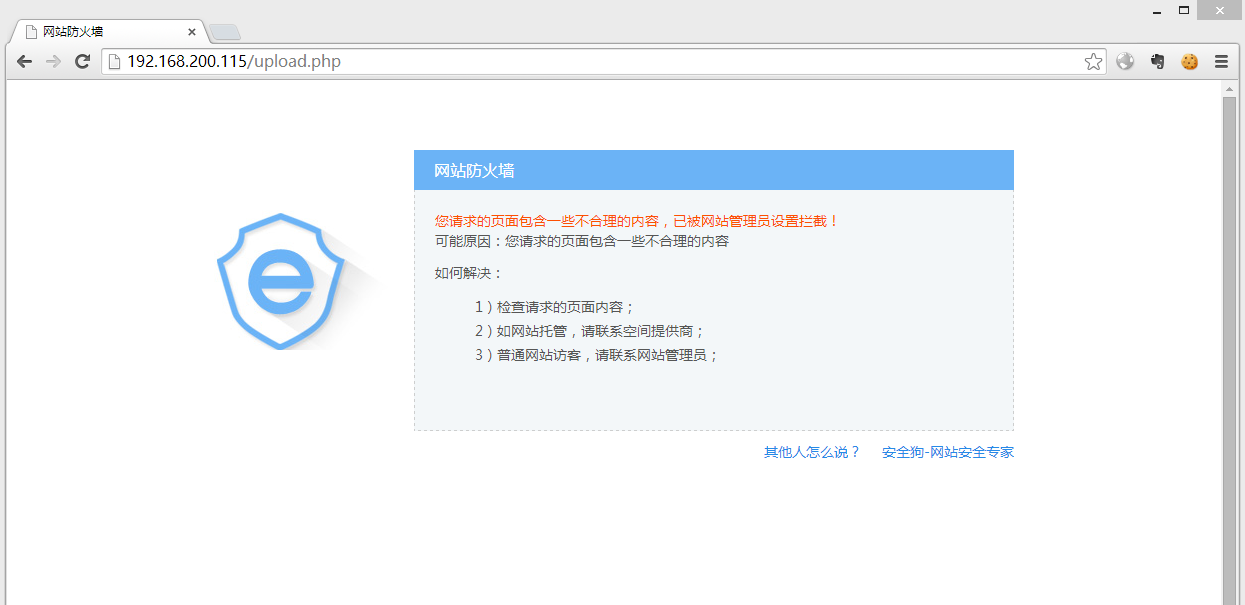1245x605 pixels.
Task: Click the 网站防火墙 panel header
Action: pos(714,170)
